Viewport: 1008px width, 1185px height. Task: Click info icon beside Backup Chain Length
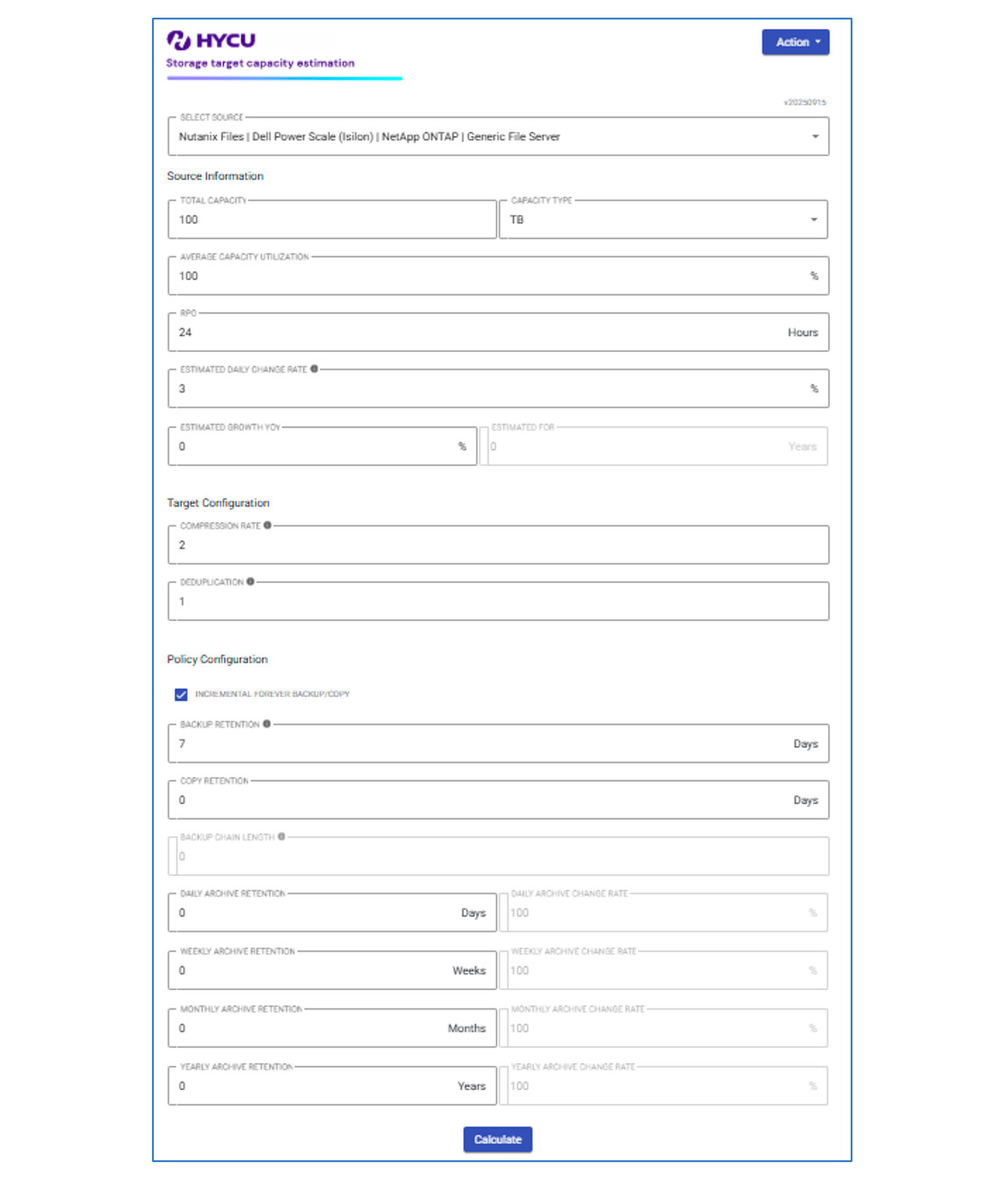pos(282,837)
